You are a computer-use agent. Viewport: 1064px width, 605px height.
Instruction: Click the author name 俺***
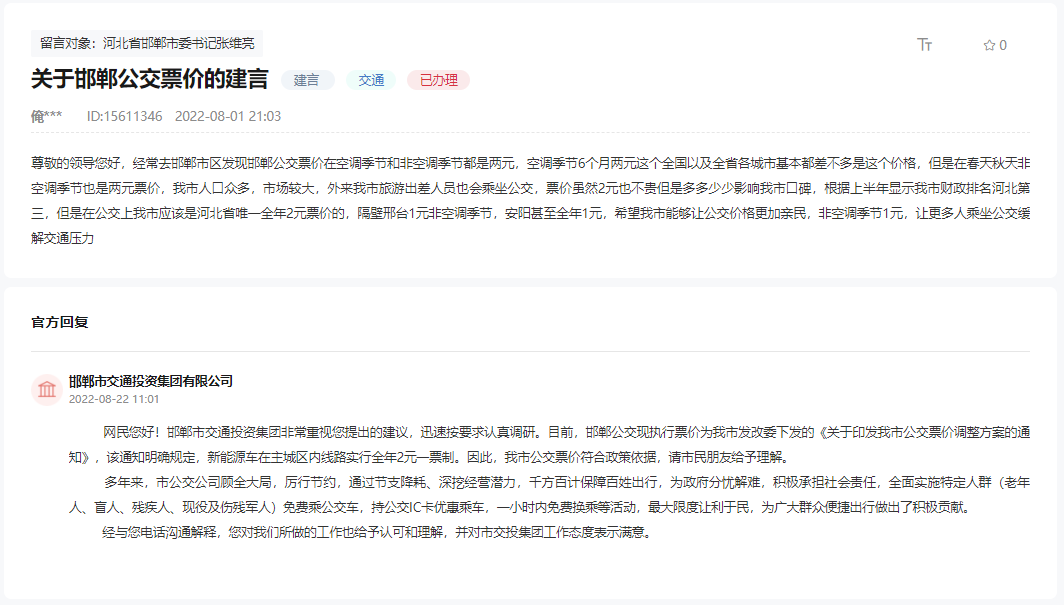coord(47,116)
